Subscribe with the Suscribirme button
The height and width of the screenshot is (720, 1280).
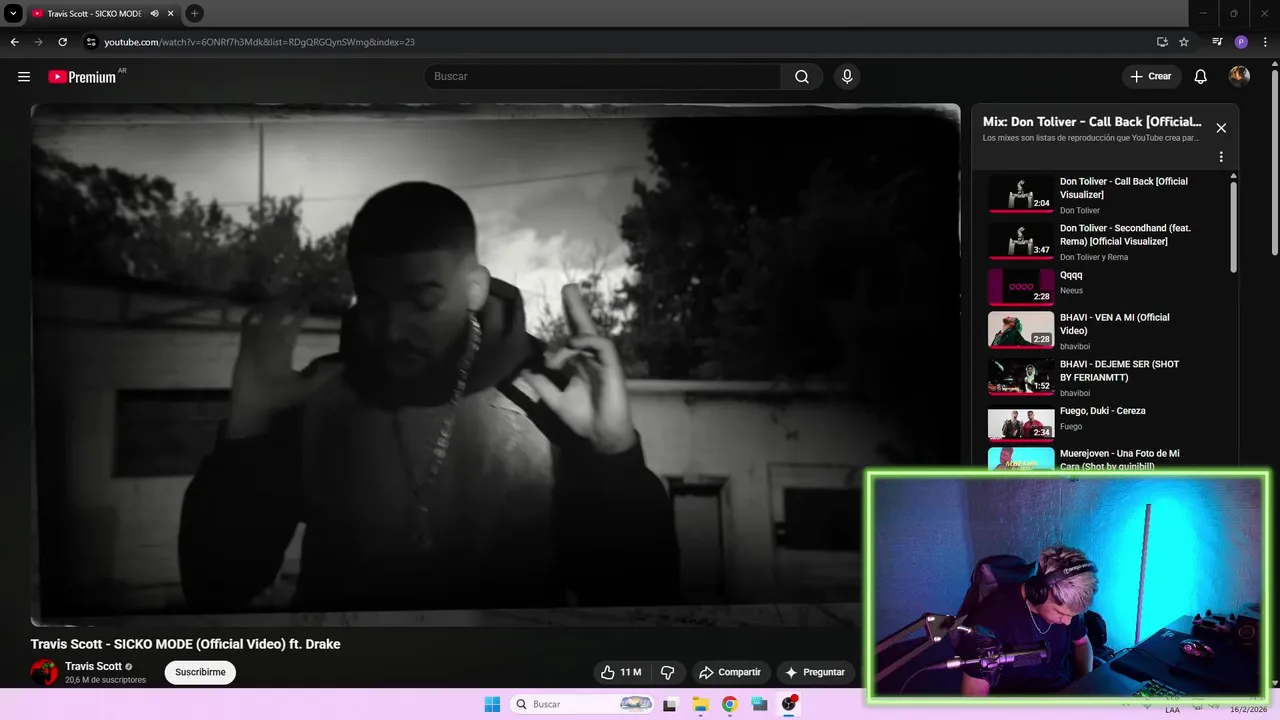(x=200, y=672)
